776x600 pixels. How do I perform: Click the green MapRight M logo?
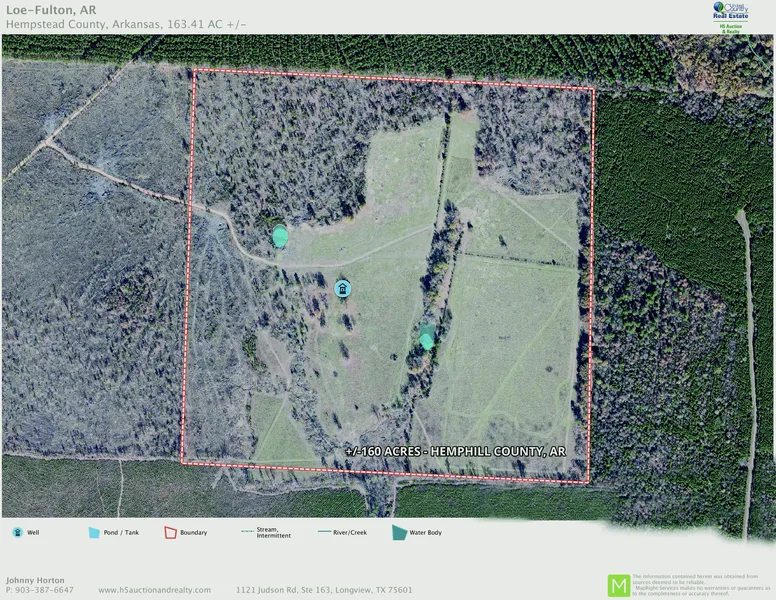coord(619,585)
